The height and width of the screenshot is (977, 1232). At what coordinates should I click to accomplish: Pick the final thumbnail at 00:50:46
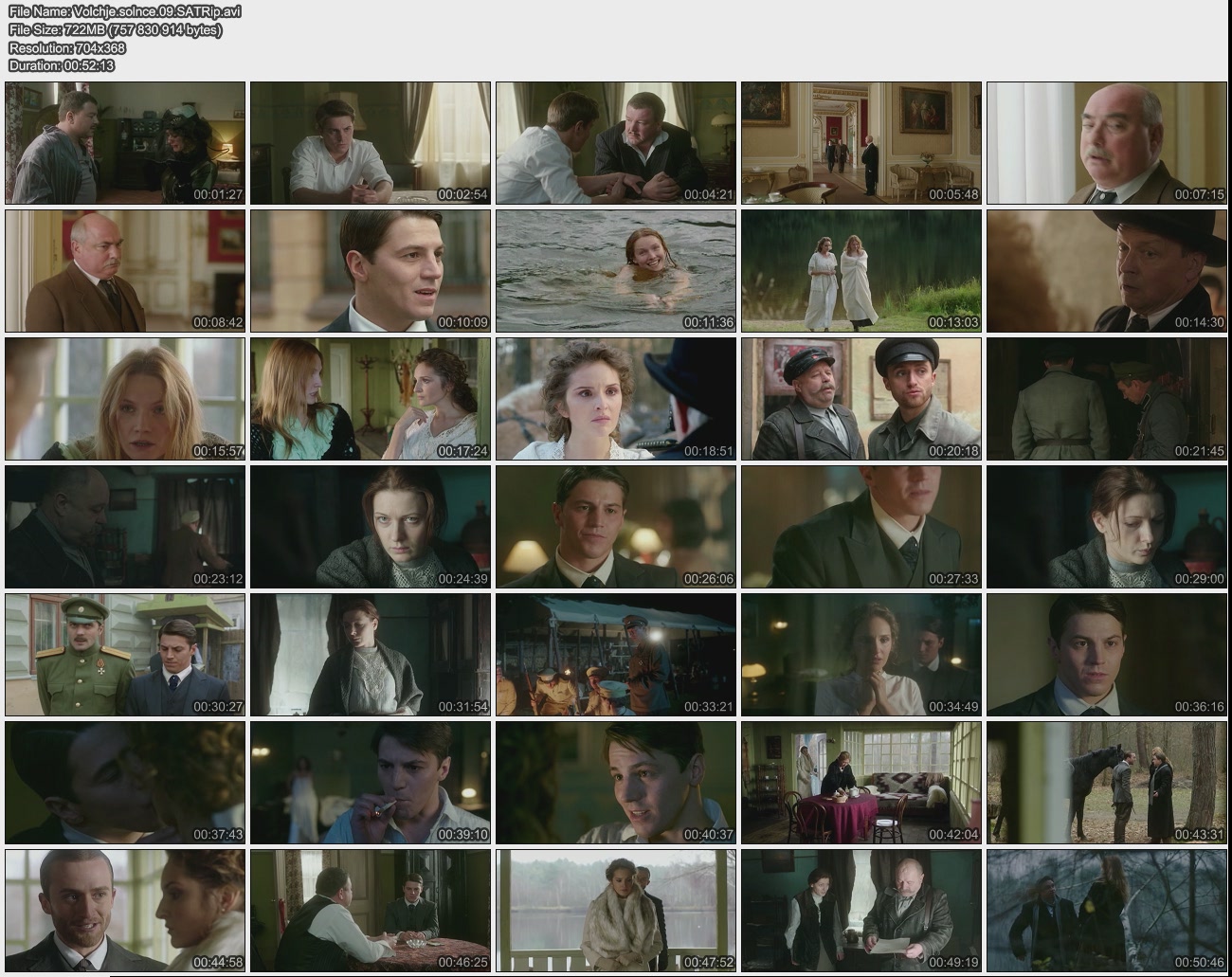(1106, 910)
